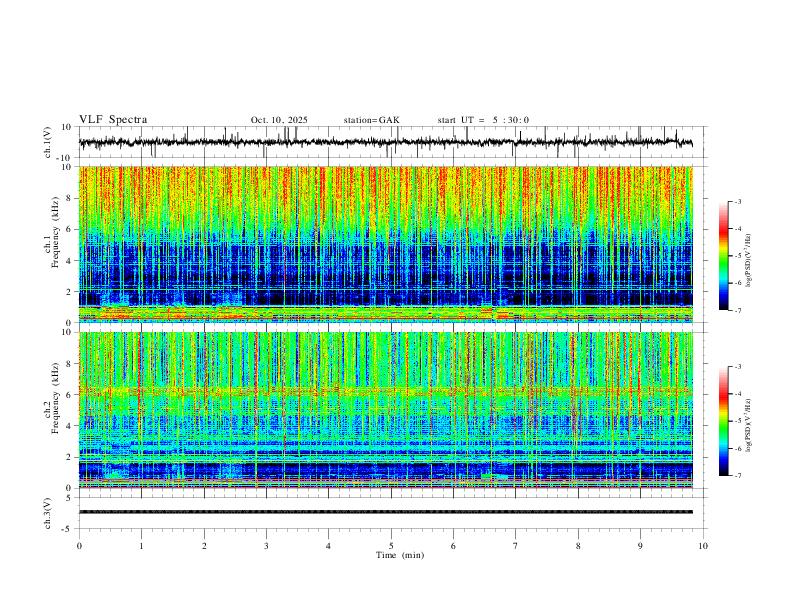Click the "-4" tick on lower colorbar

[737, 394]
